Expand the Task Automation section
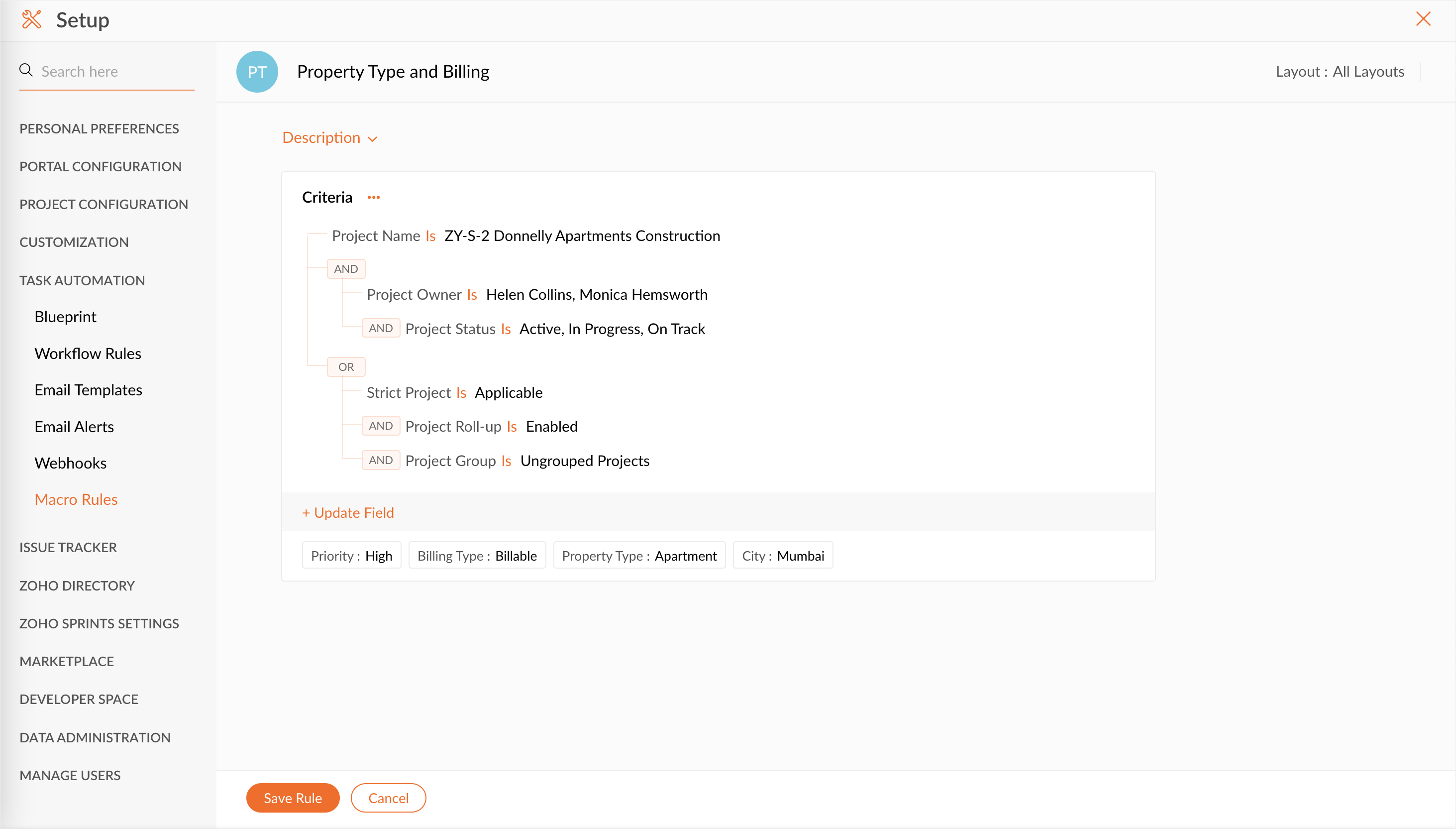The height and width of the screenshot is (829, 1456). (82, 280)
